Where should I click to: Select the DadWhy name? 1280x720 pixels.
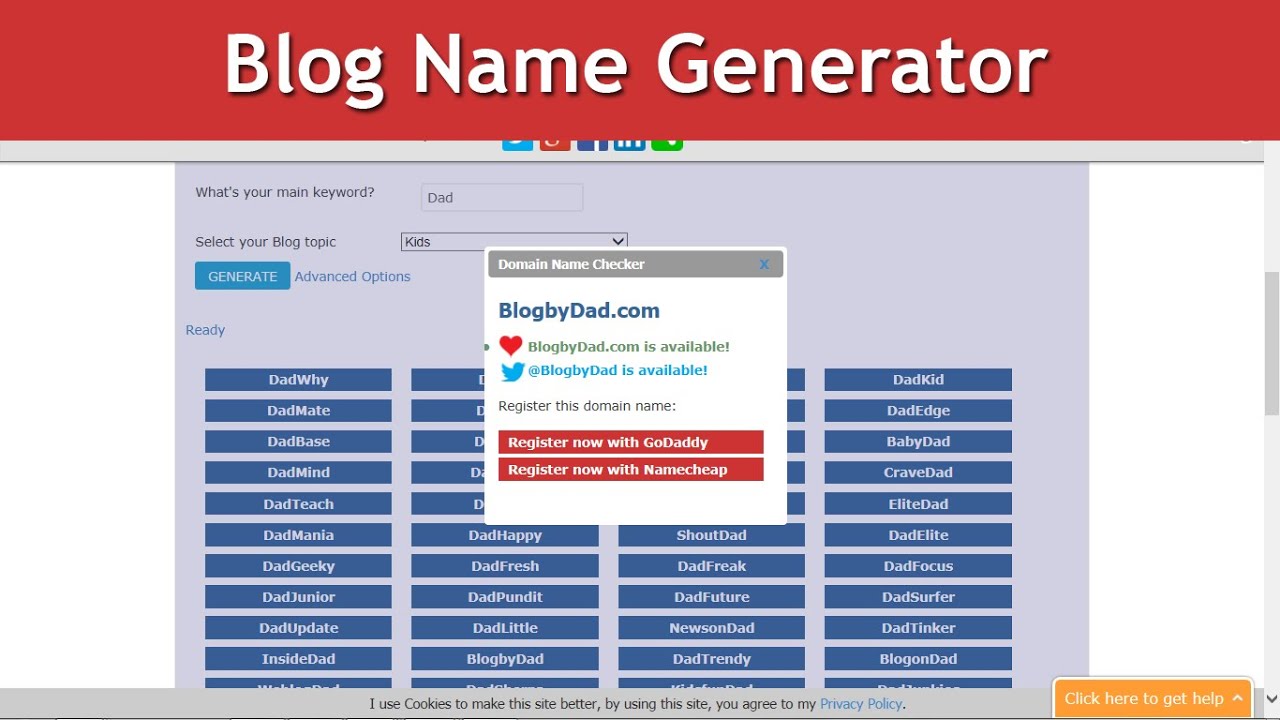[x=298, y=380]
